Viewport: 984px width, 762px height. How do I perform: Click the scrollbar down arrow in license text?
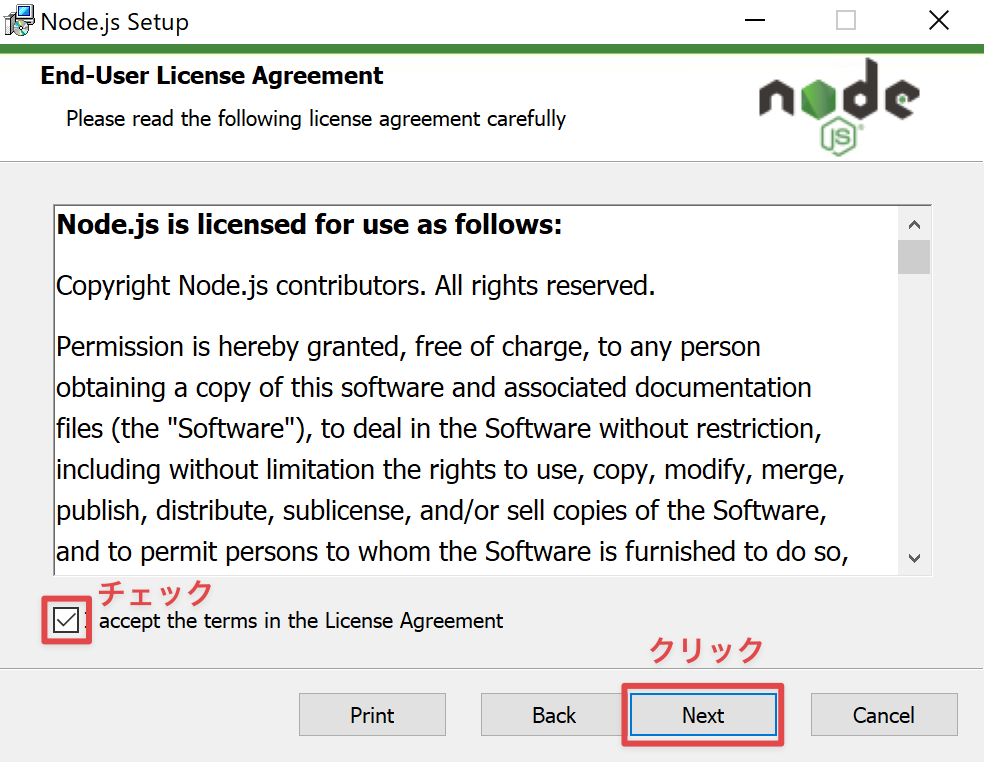pos(914,558)
